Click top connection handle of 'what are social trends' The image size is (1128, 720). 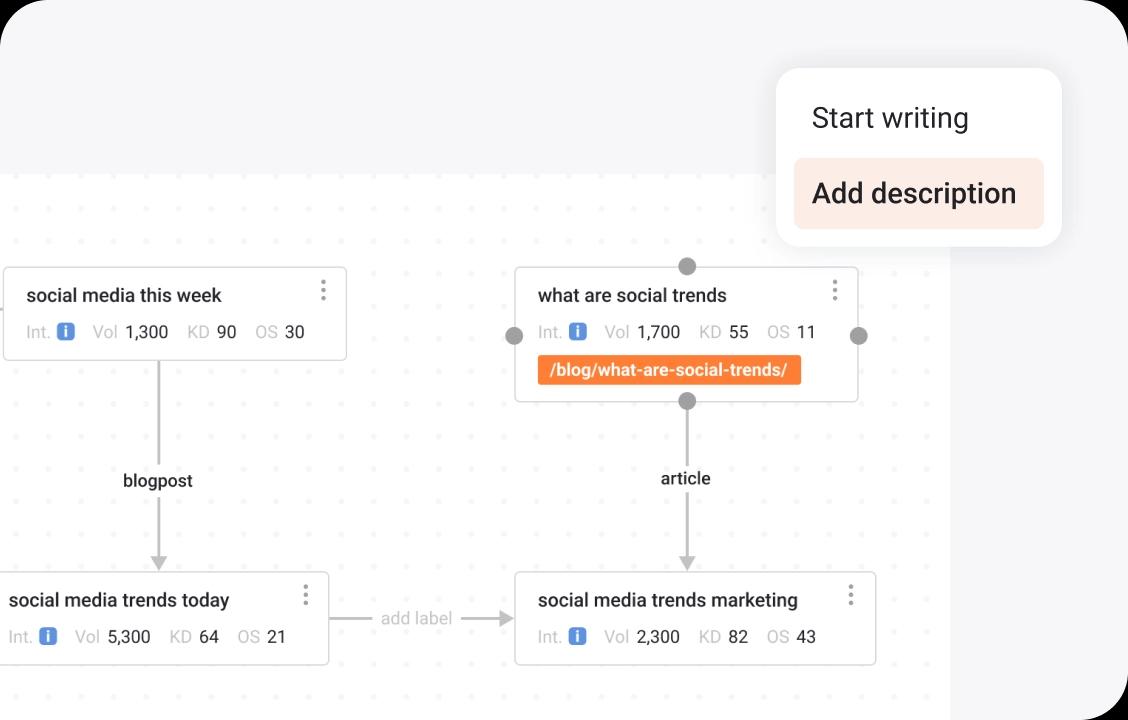pyautogui.click(x=687, y=266)
